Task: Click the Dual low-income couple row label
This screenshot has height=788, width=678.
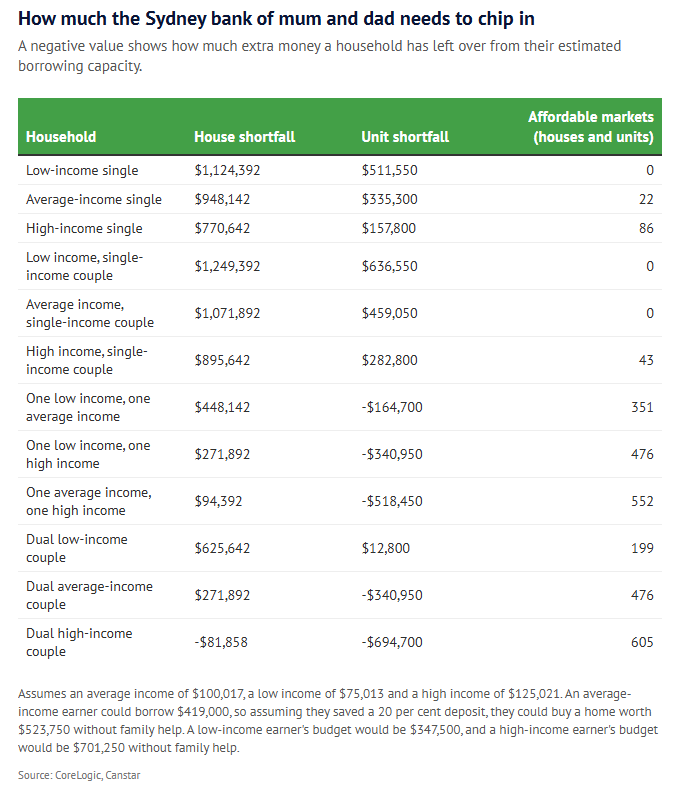Action: pos(77,548)
